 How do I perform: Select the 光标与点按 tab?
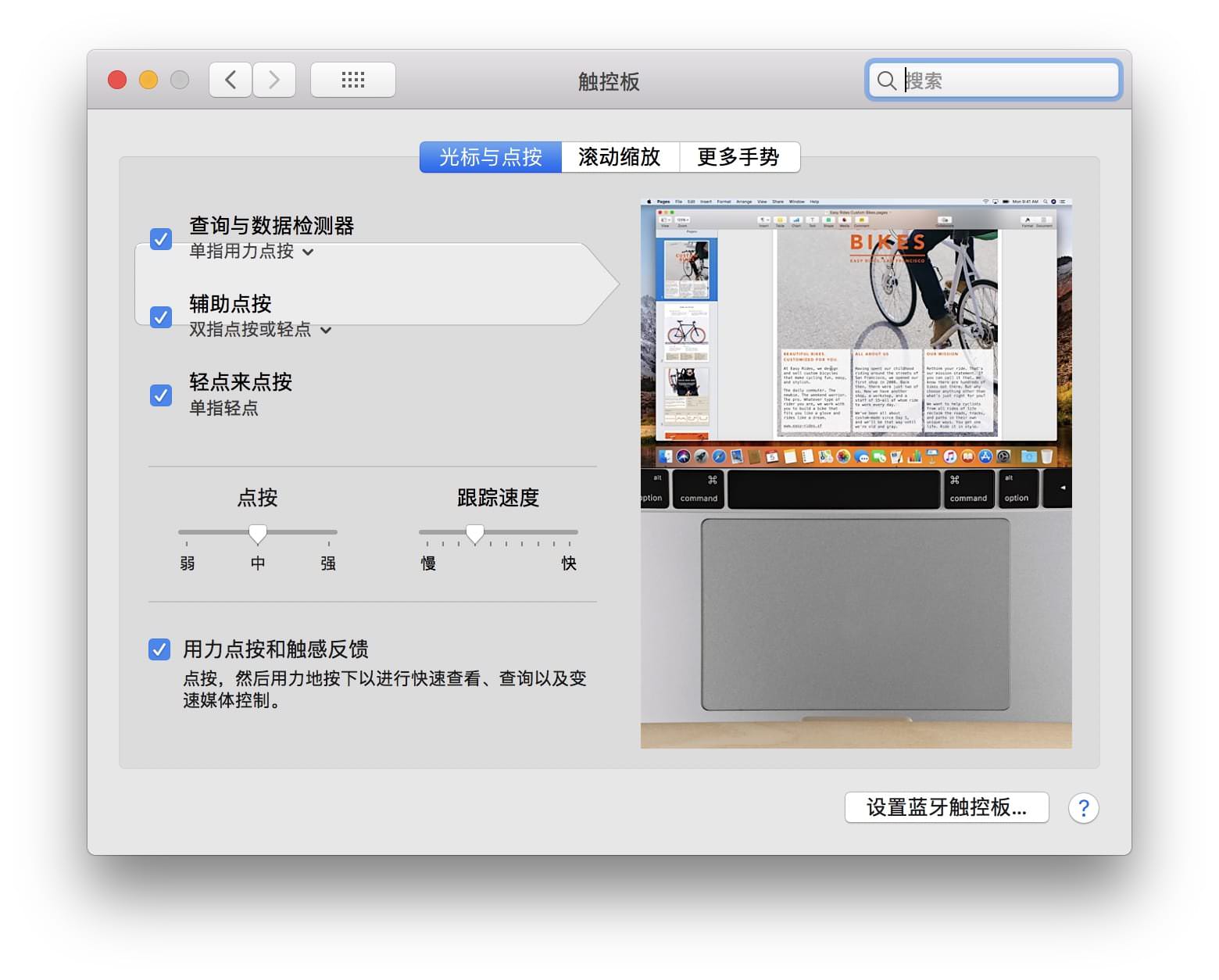(x=491, y=157)
